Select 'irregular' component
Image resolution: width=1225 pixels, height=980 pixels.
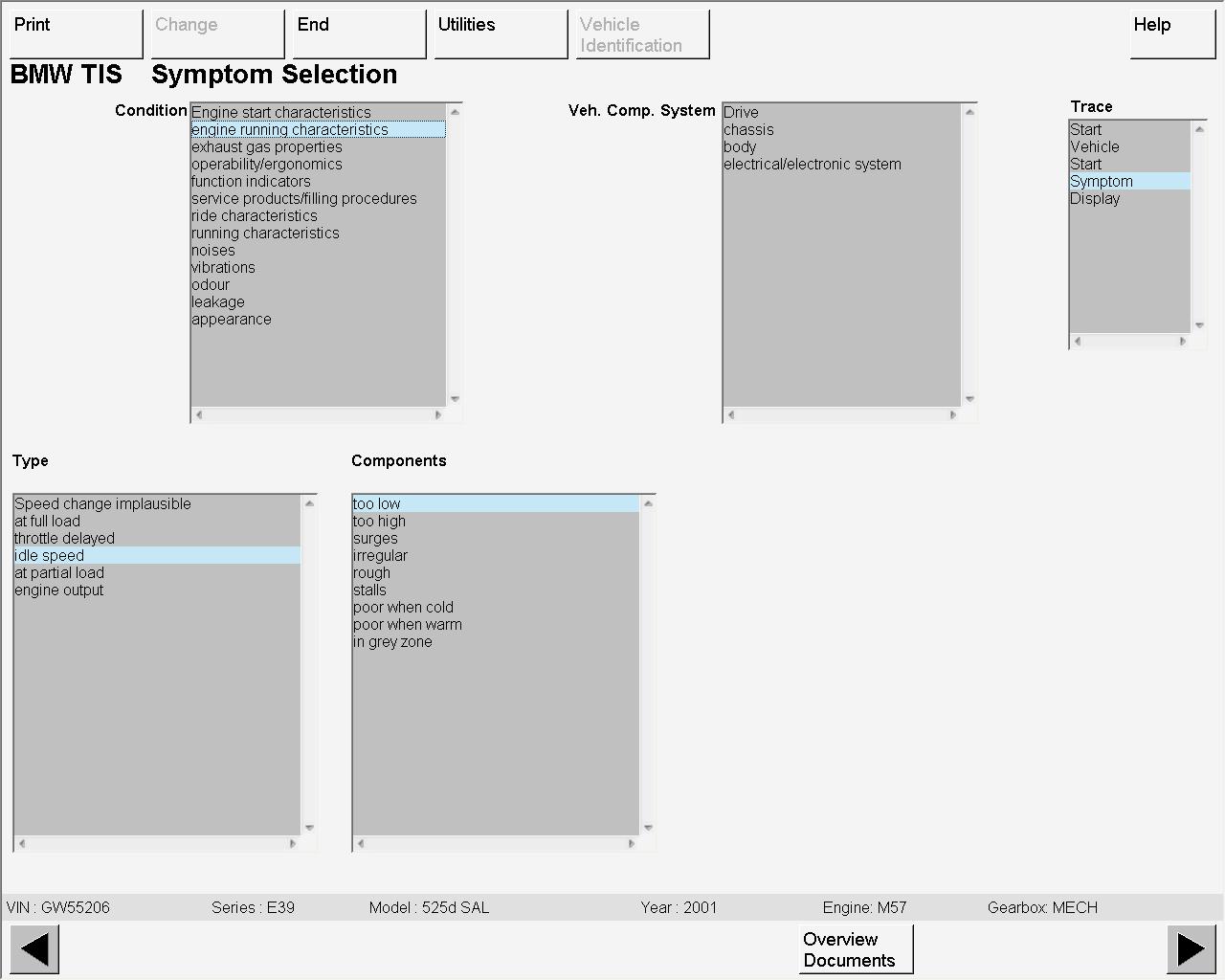pos(496,556)
